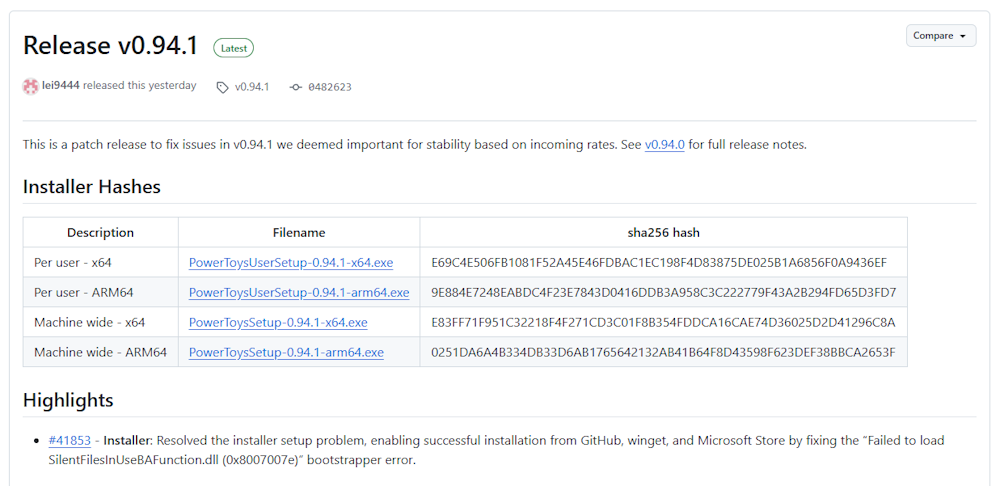This screenshot has height=486, width=1000.
Task: Click the commit icon beside 0482623
Action: click(x=295, y=87)
